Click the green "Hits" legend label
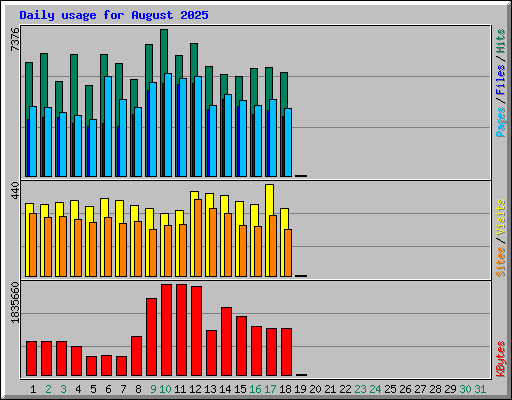The height and width of the screenshot is (400, 512). pos(500,41)
